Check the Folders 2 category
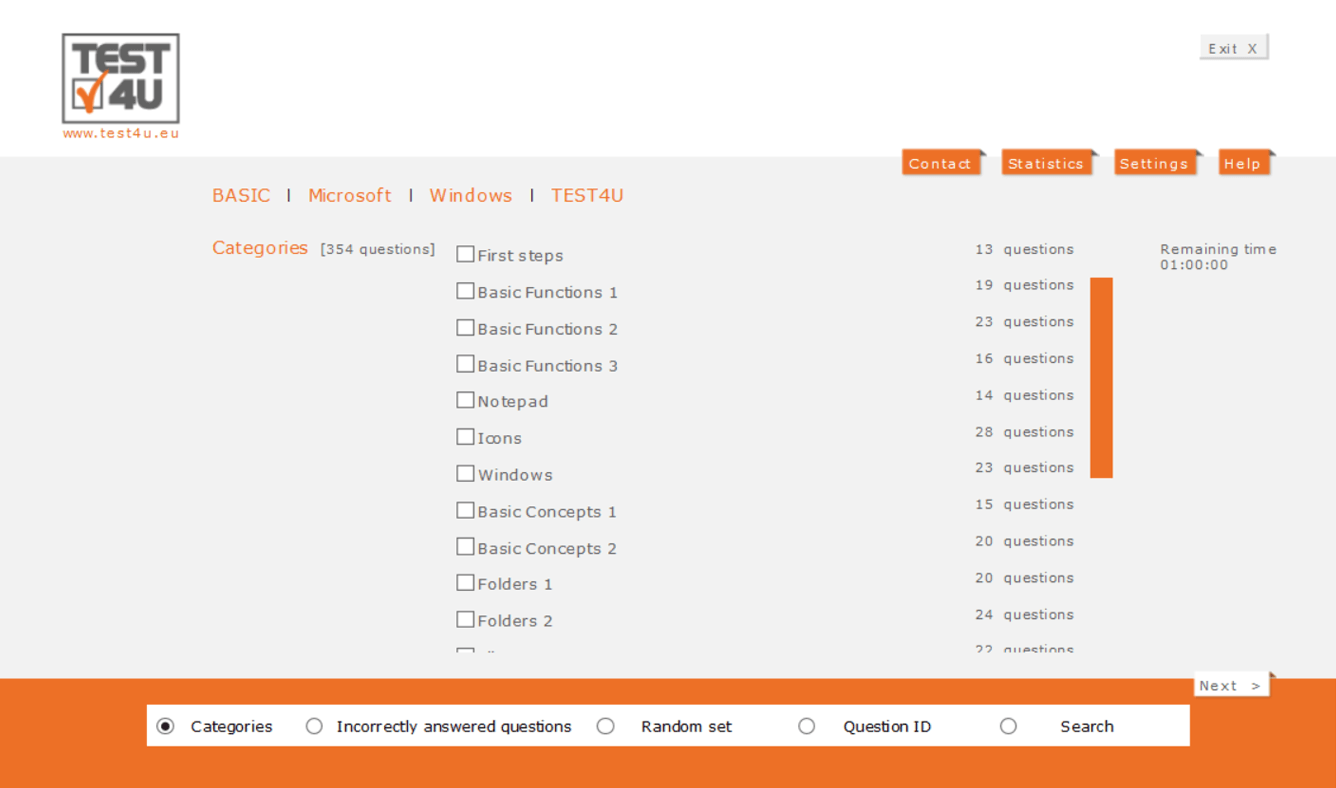 point(465,619)
